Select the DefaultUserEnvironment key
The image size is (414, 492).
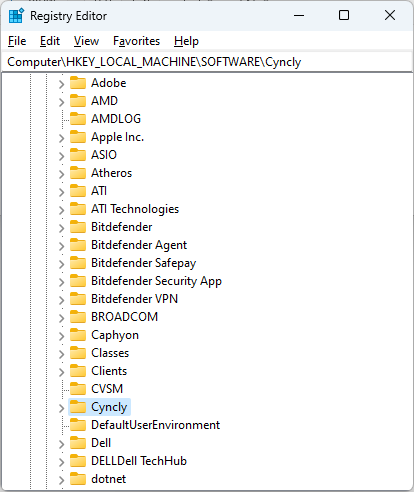(156, 425)
